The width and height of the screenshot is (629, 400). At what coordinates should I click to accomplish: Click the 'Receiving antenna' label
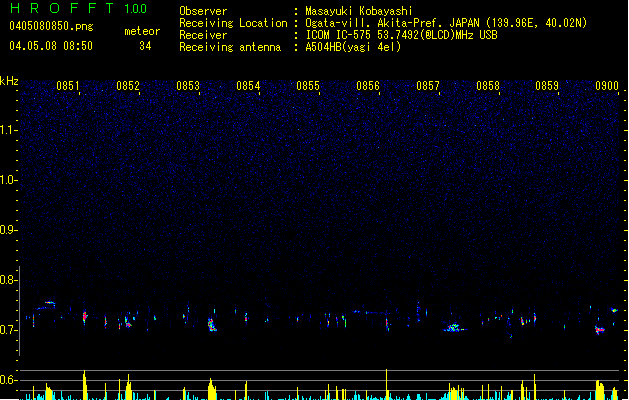(230, 47)
